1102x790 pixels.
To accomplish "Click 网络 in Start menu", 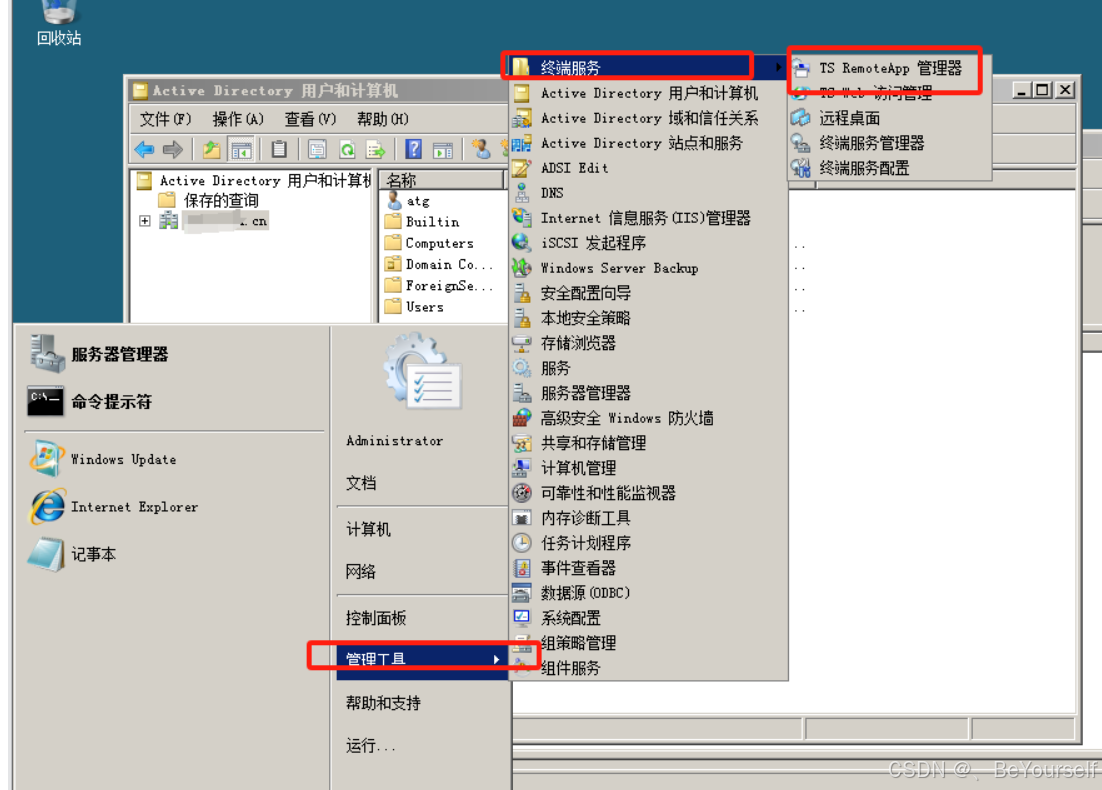I will (x=361, y=571).
